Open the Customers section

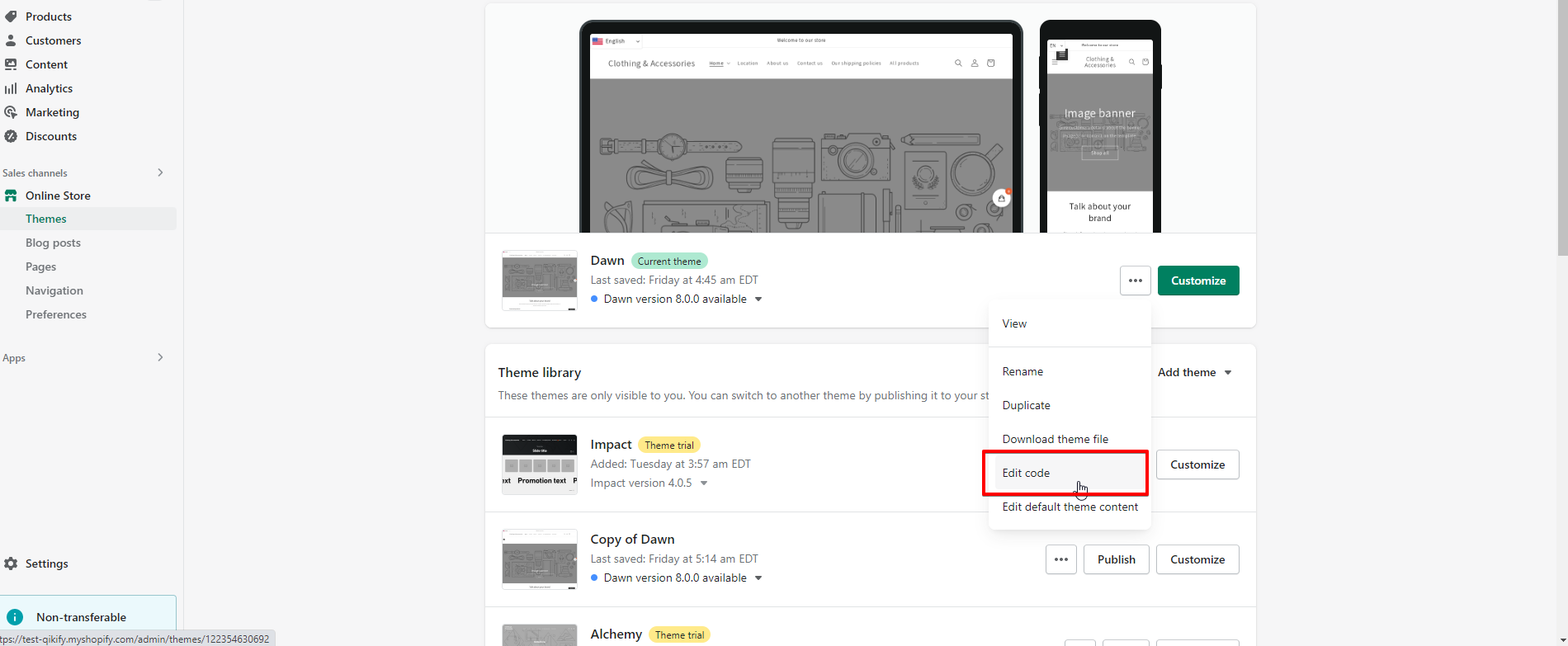(x=53, y=40)
